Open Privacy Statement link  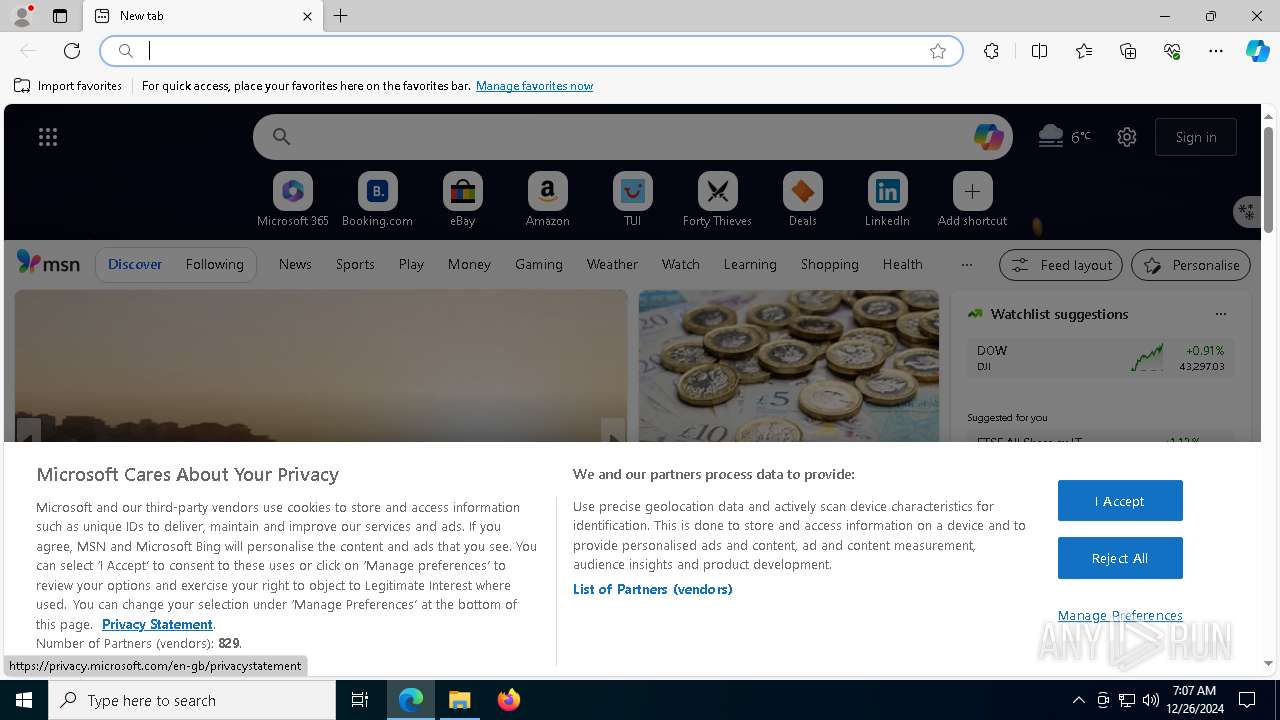[x=157, y=624]
